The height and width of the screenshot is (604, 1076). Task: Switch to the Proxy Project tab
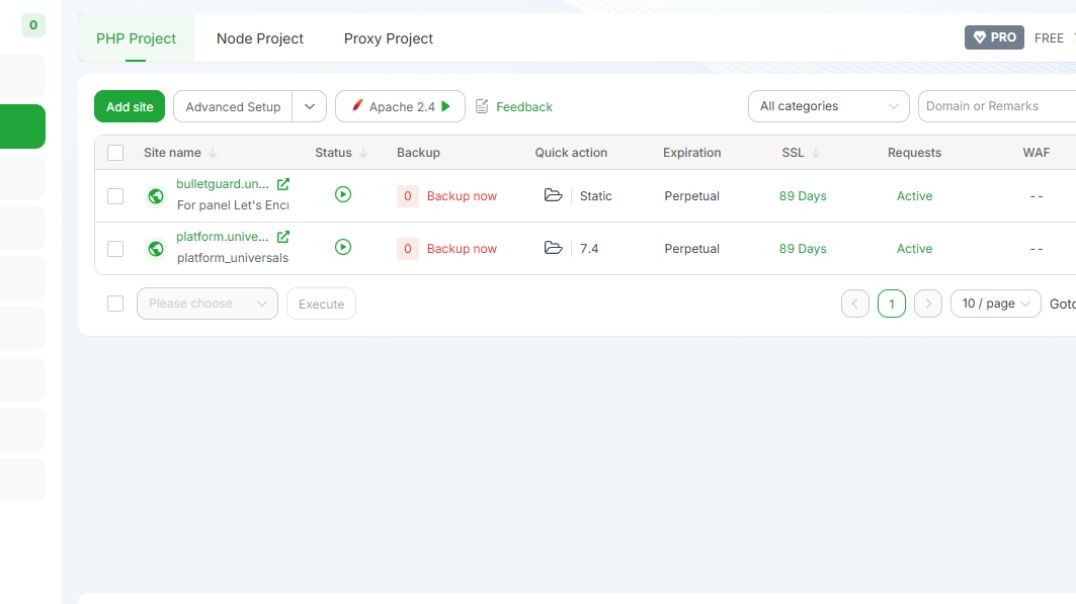click(387, 38)
